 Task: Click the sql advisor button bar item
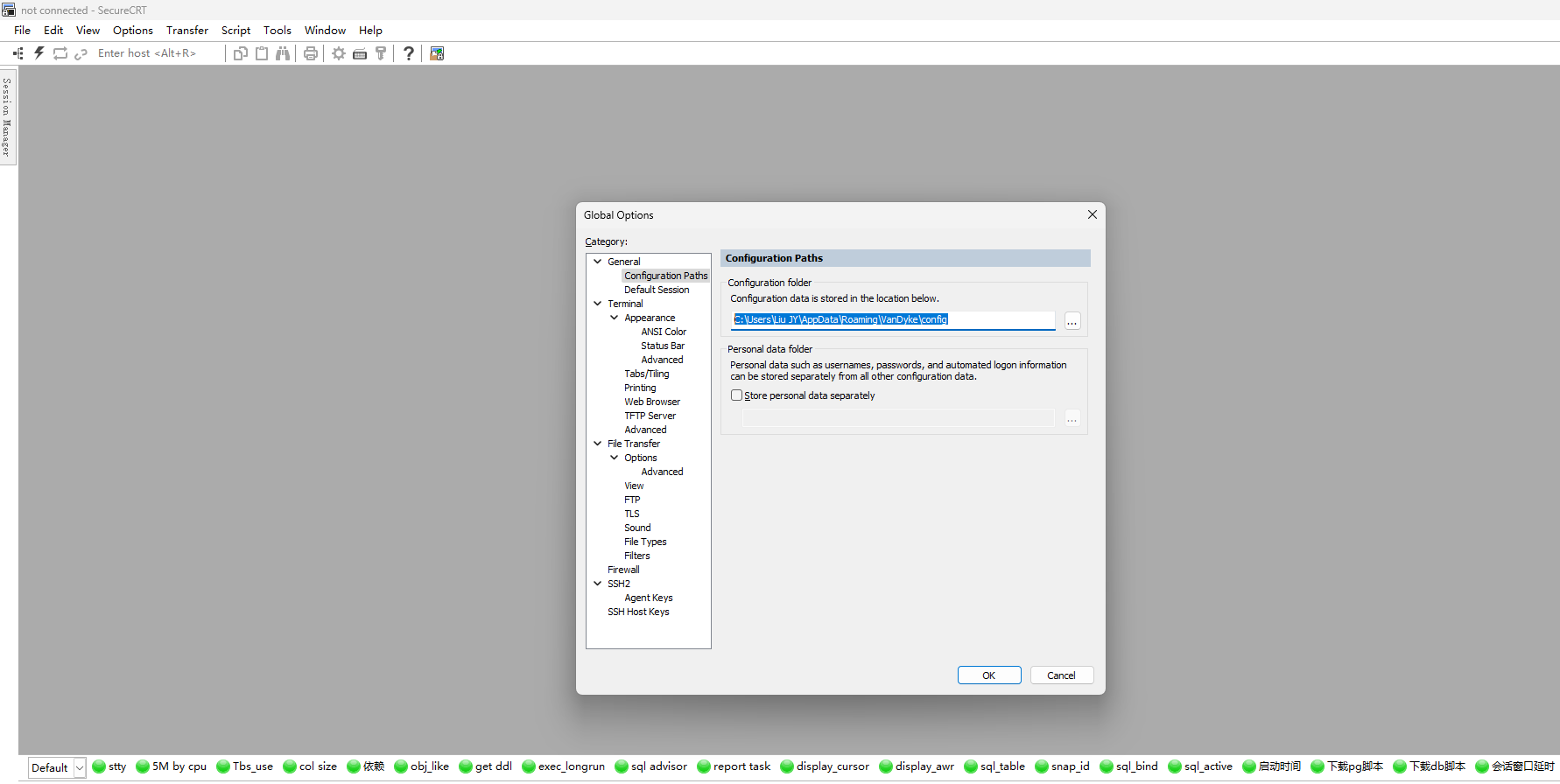tap(651, 766)
